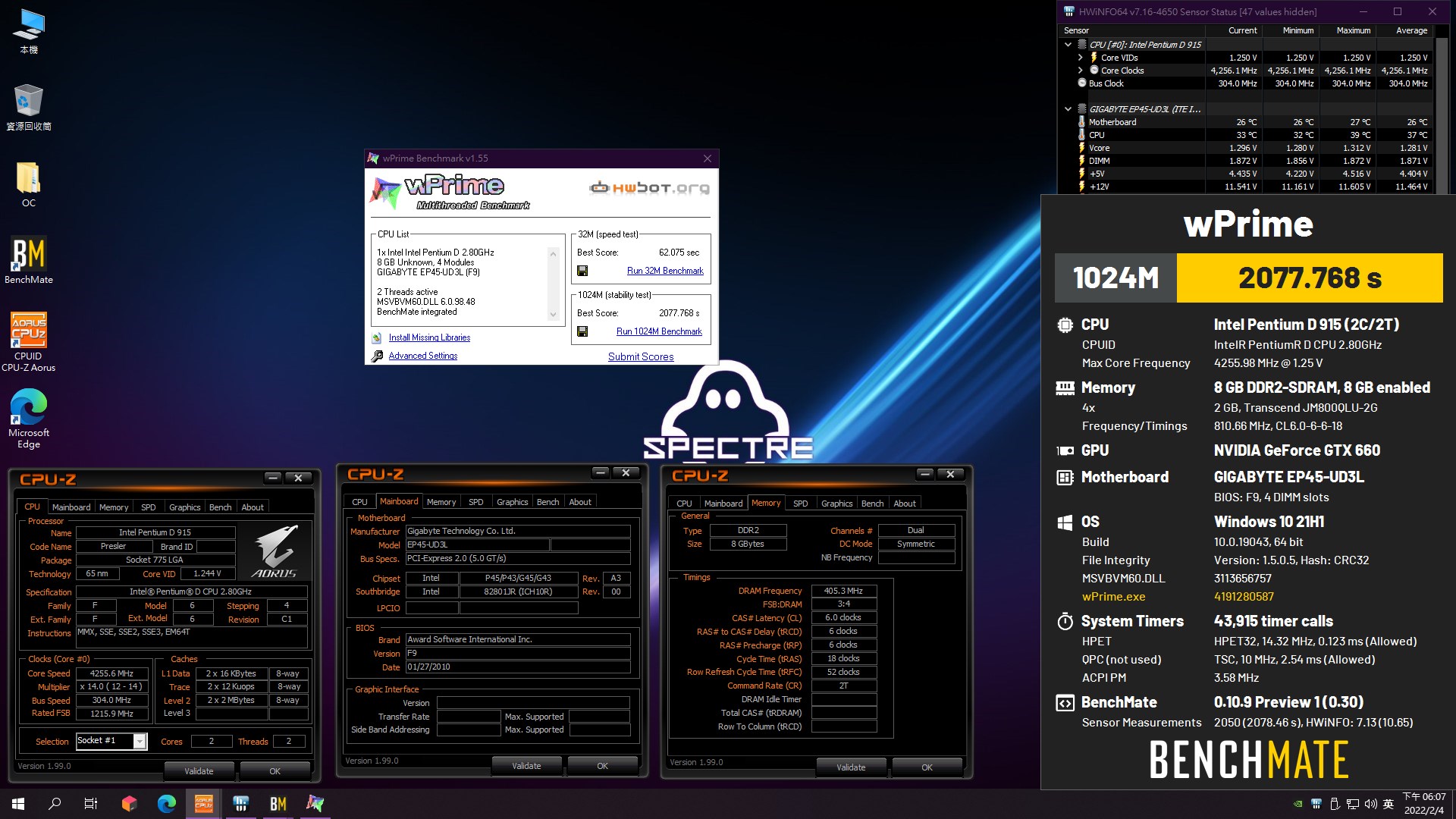Collapse CPU [#0] Intel Pentium D 915 sensor group
Image resolution: width=1456 pixels, height=819 pixels.
click(x=1068, y=45)
